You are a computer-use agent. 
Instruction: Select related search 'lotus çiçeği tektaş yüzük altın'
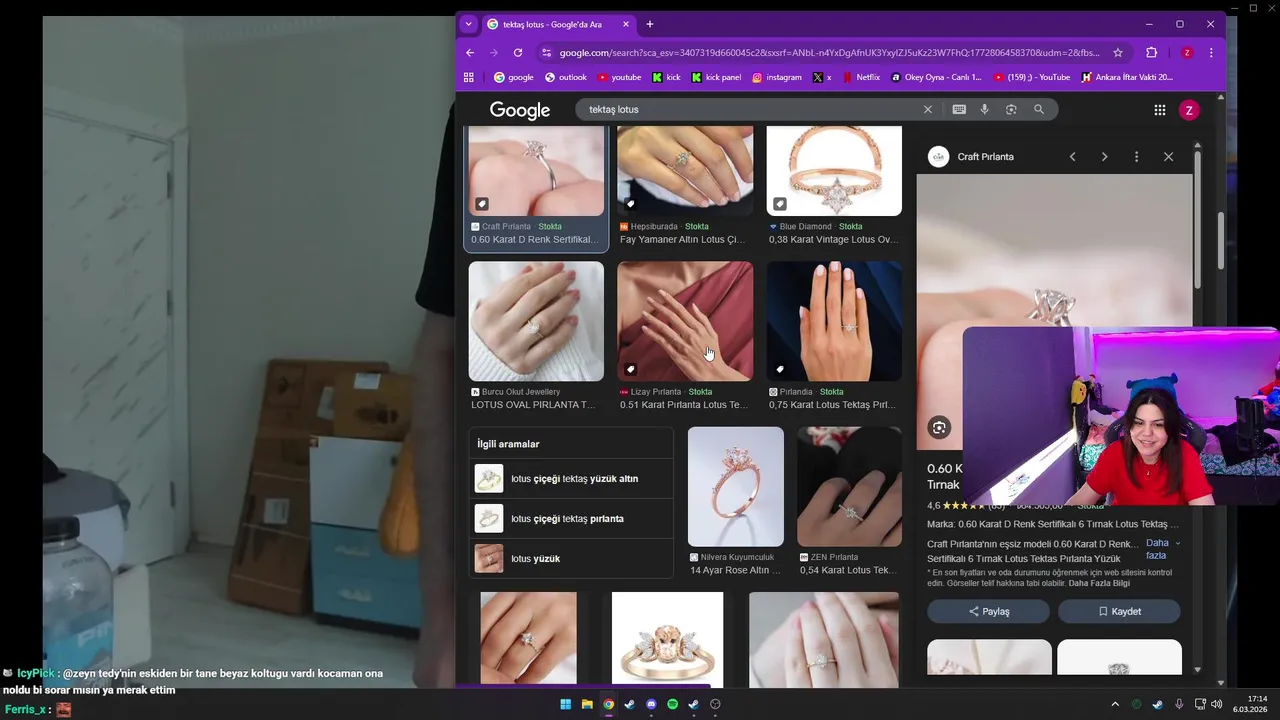pos(571,479)
